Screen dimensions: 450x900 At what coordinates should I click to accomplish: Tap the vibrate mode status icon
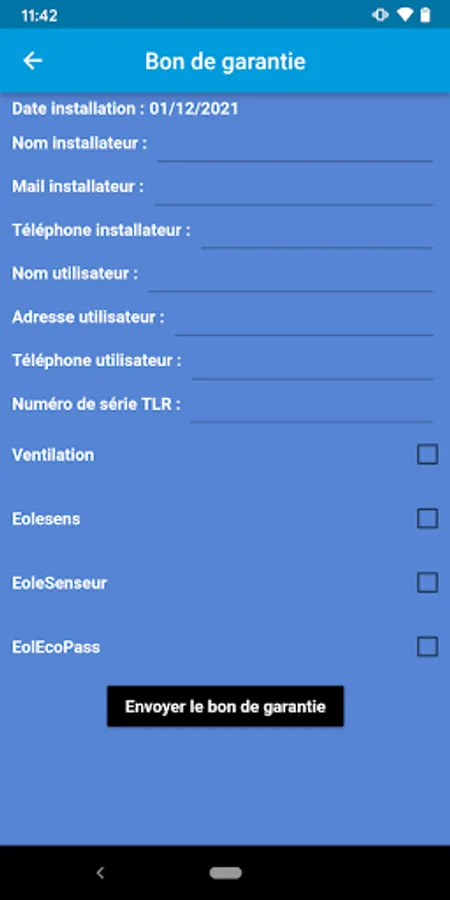click(x=380, y=15)
